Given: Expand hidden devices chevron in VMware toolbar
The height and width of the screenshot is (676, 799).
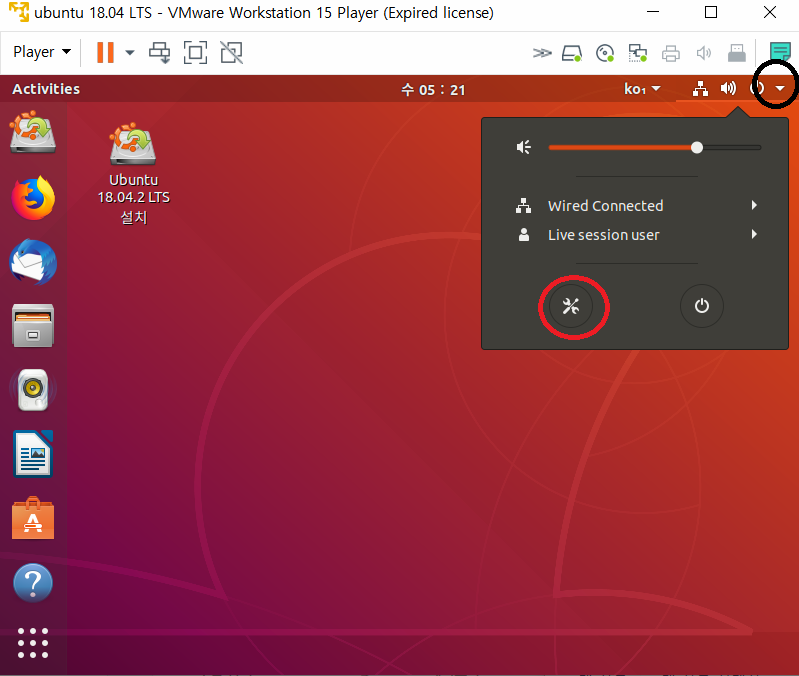Looking at the screenshot, I should click(542, 53).
